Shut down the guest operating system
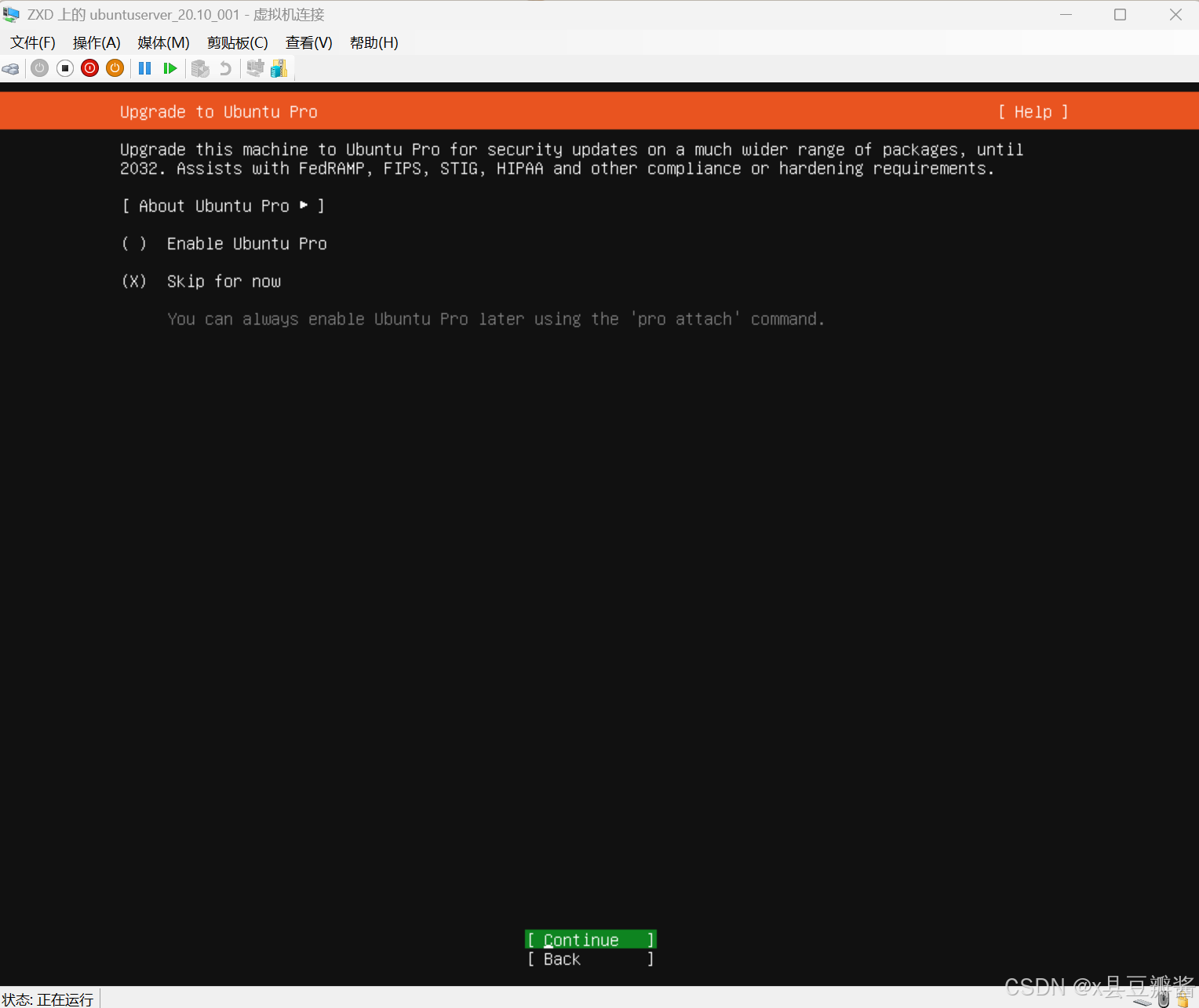This screenshot has height=1008, width=1199. (89, 68)
